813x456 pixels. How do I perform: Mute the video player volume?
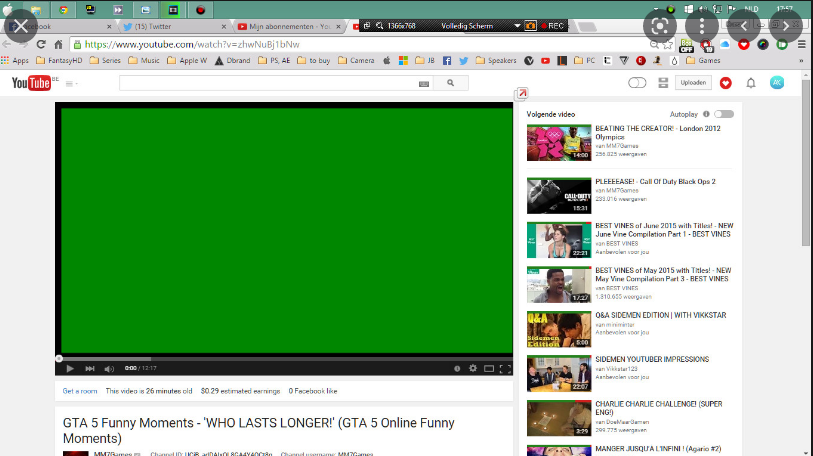click(x=109, y=369)
